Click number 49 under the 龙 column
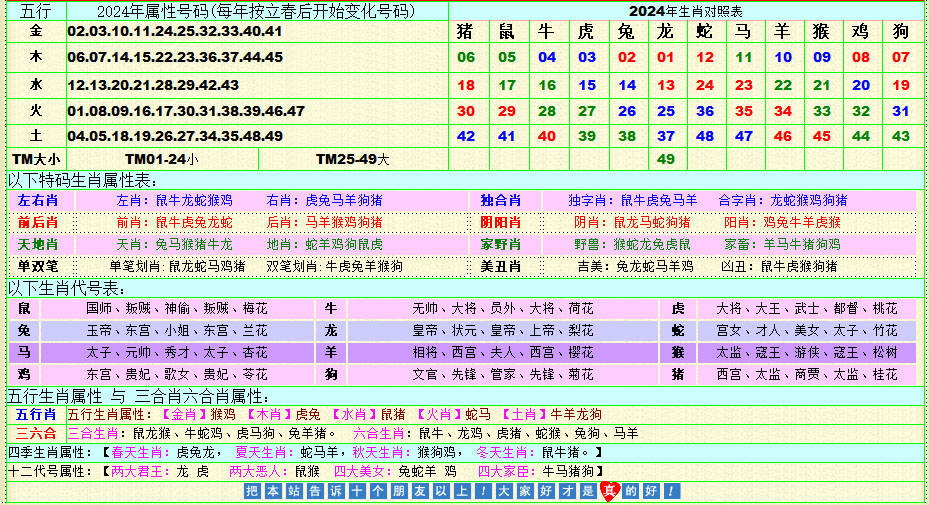Viewport: 929px width, 505px height. [x=666, y=159]
